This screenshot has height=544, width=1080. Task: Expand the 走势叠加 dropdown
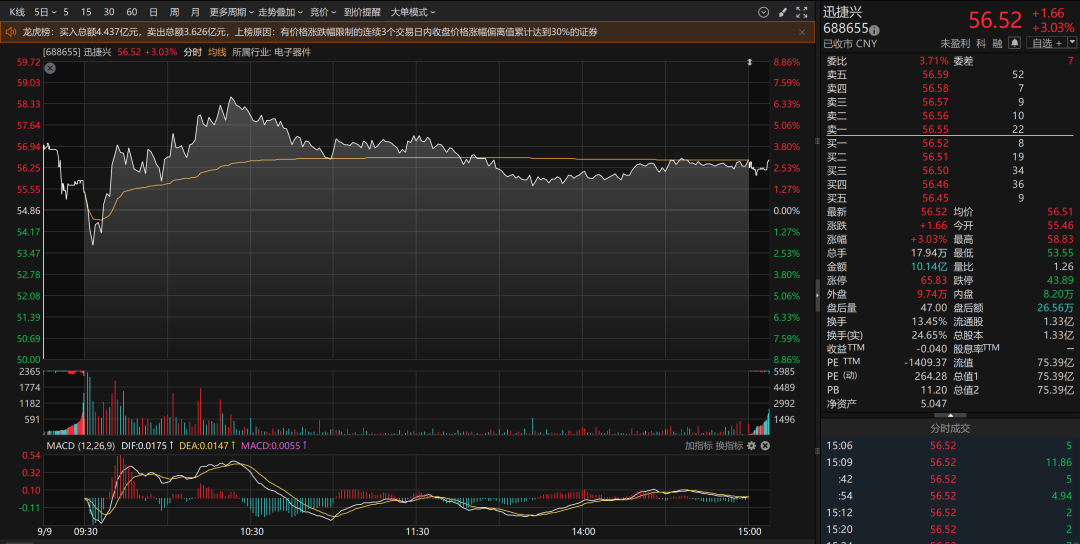[x=280, y=12]
